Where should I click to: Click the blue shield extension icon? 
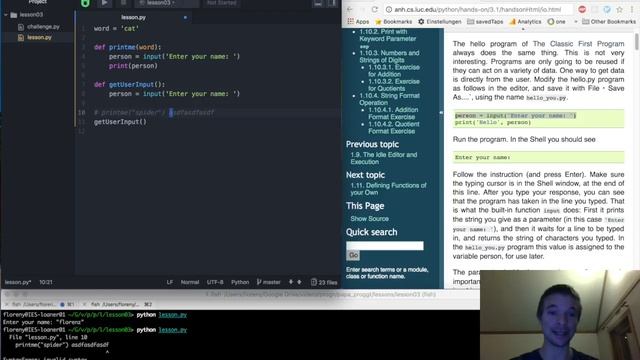click(x=607, y=9)
